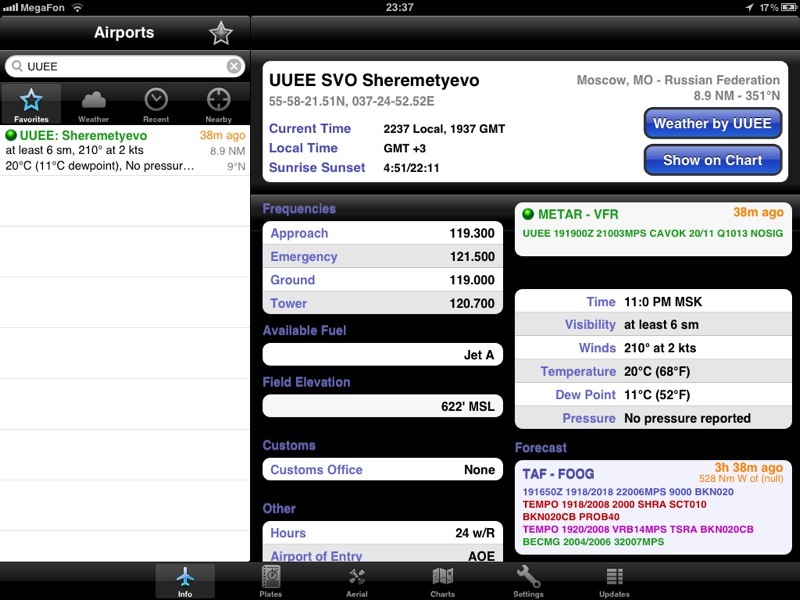Select the Favorites filter tab
The width and height of the screenshot is (800, 600).
click(x=31, y=104)
